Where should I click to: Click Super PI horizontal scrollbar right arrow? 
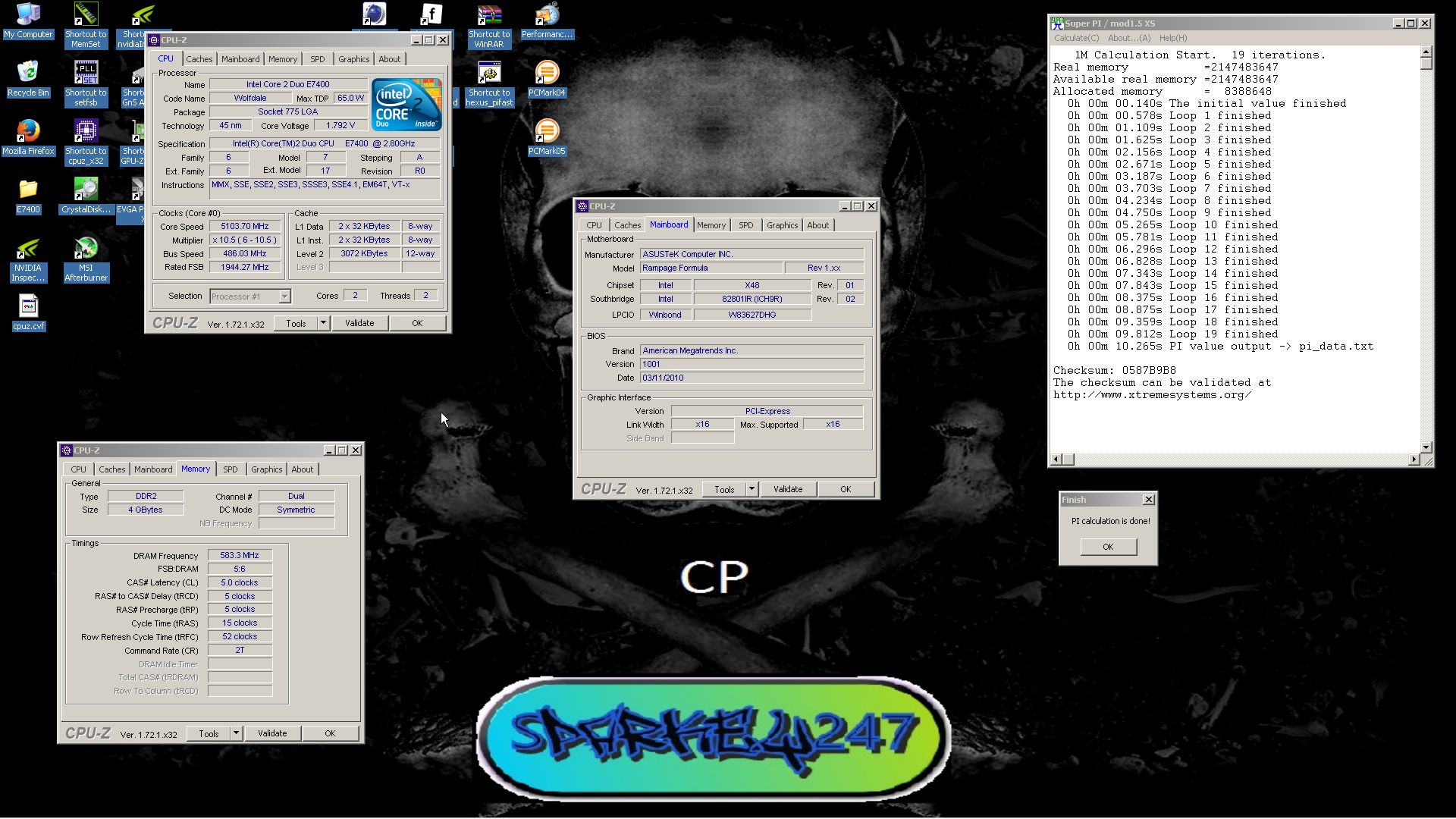click(x=1414, y=460)
